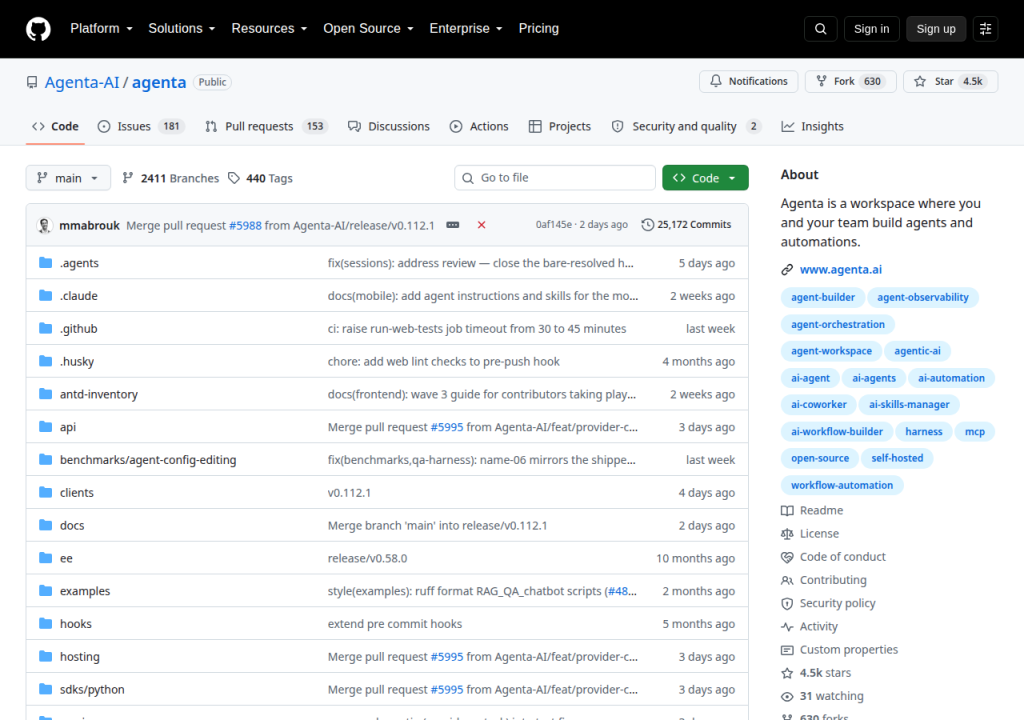Expand the Platform menu
This screenshot has height=720, width=1024.
(x=101, y=29)
